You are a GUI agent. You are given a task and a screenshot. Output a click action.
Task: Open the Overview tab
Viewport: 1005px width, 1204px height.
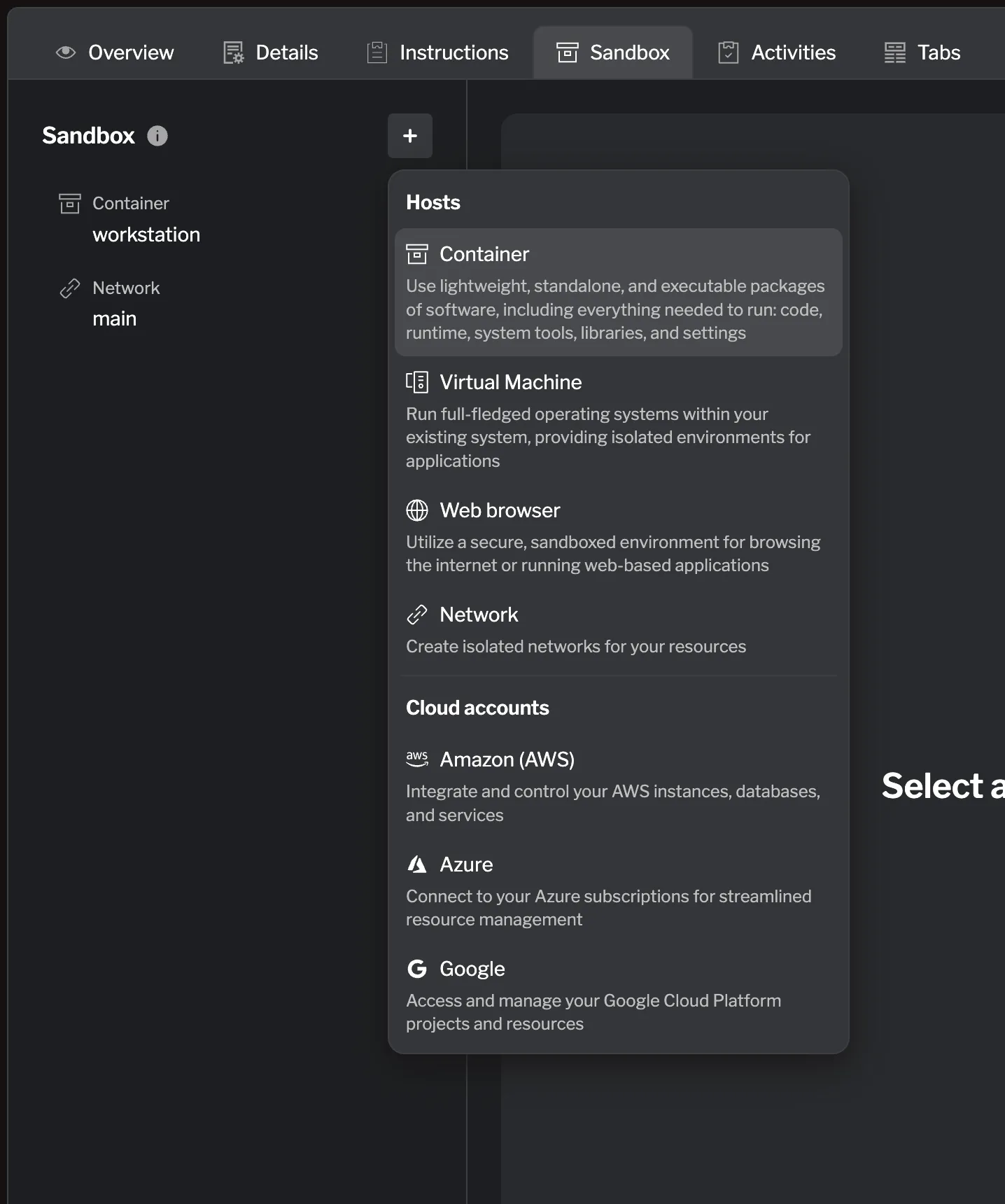115,52
